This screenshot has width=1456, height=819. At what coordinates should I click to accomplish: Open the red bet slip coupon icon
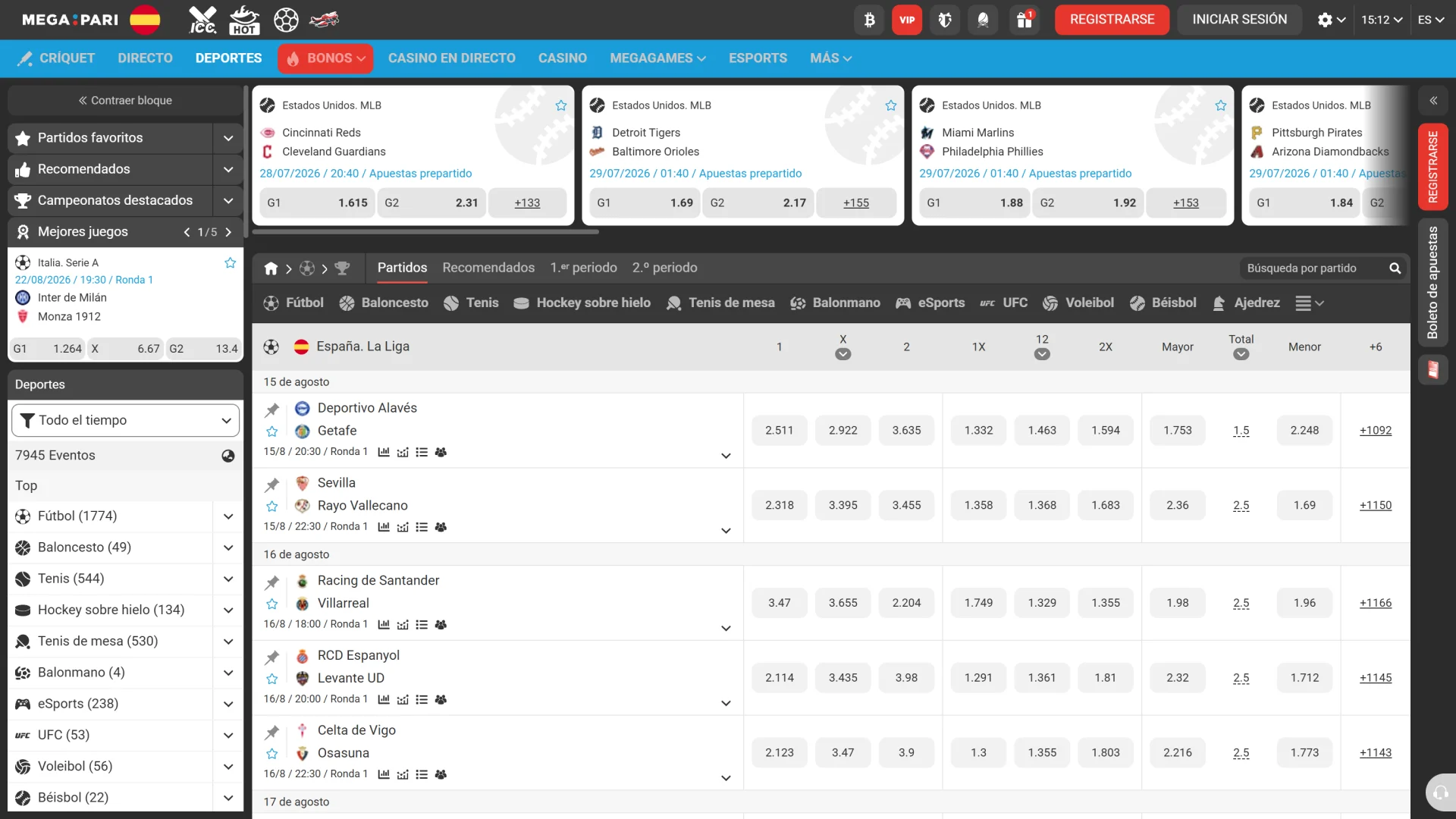click(1433, 369)
